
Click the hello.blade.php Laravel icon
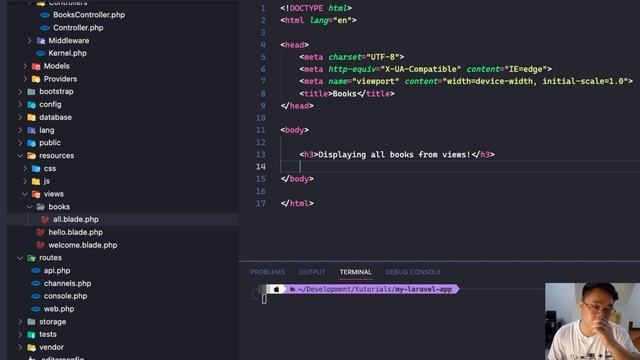tap(40, 232)
